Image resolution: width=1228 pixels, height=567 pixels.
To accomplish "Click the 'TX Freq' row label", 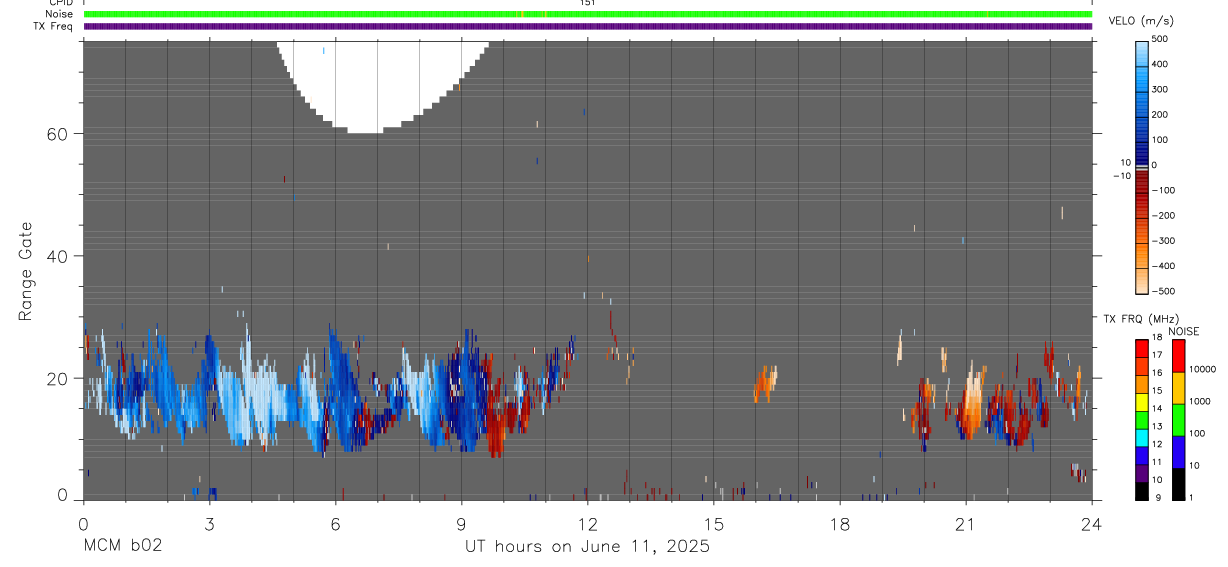I will pyautogui.click(x=53, y=25).
